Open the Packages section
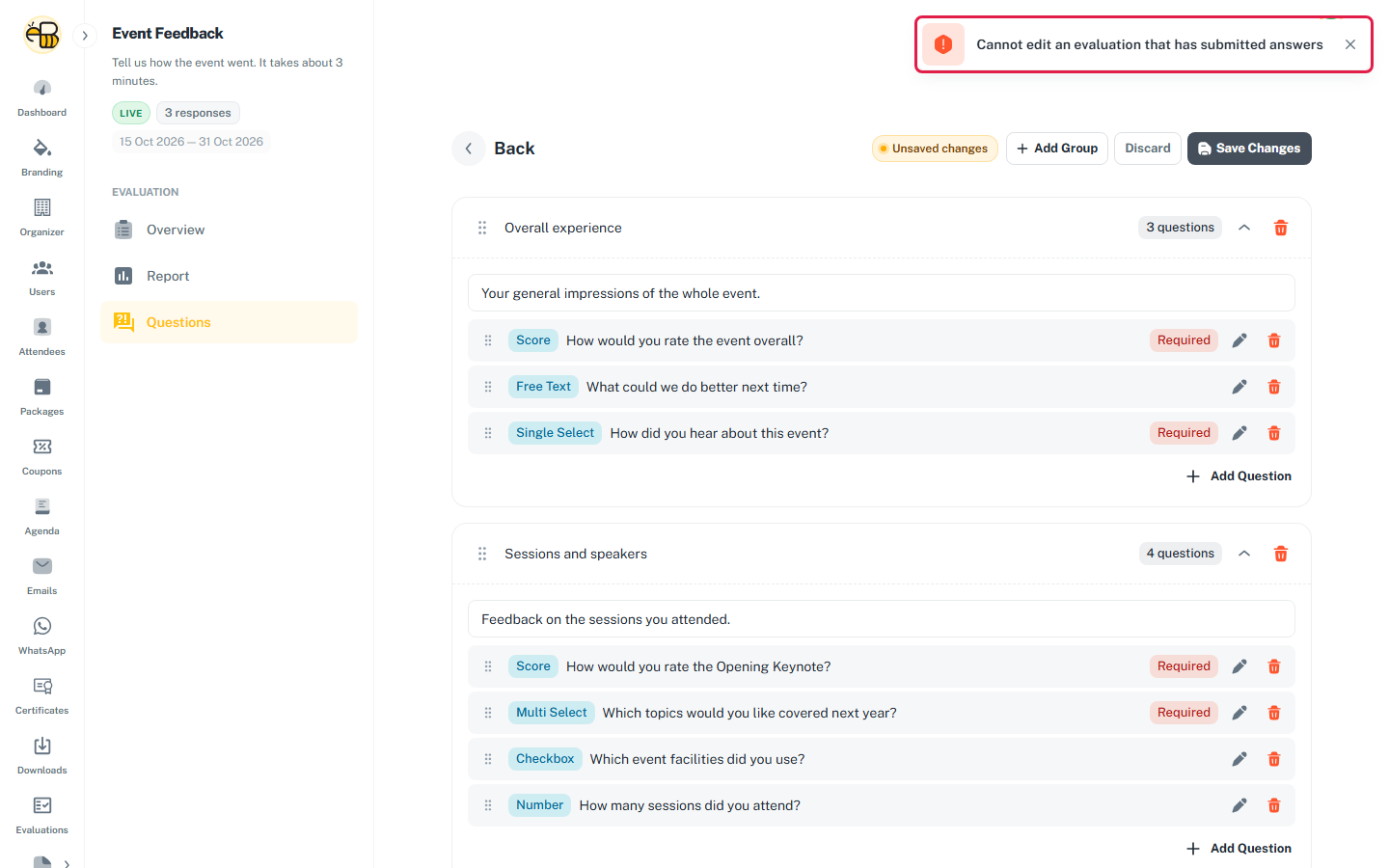Viewport: 1389px width, 868px height. click(x=41, y=397)
